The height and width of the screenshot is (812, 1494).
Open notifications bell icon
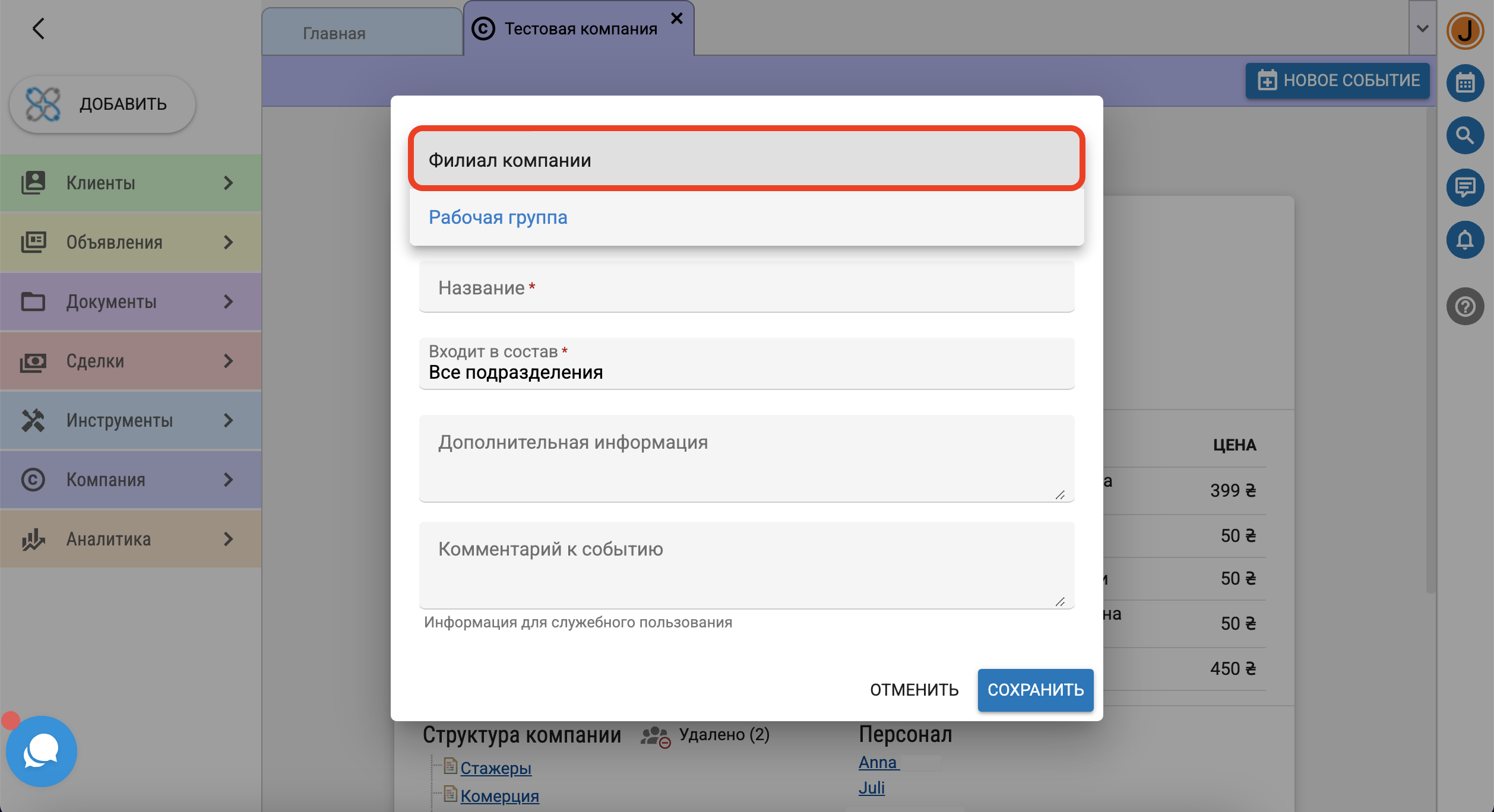click(1465, 240)
